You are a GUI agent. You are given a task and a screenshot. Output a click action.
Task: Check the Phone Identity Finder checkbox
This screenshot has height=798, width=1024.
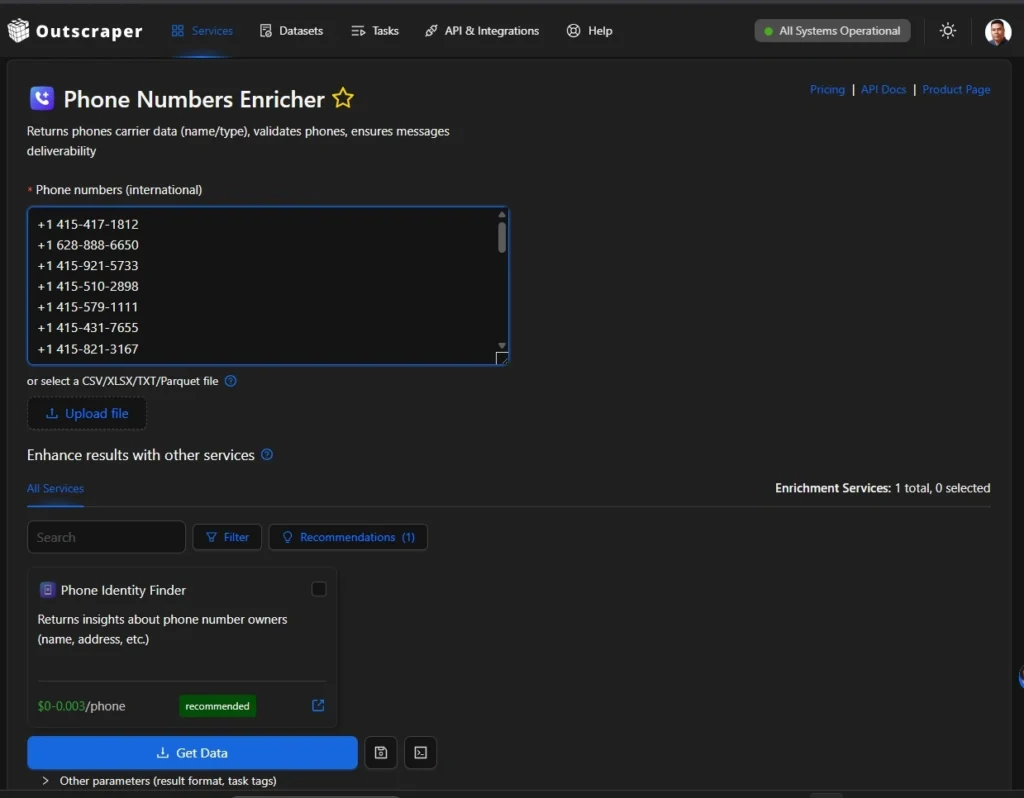(x=319, y=589)
